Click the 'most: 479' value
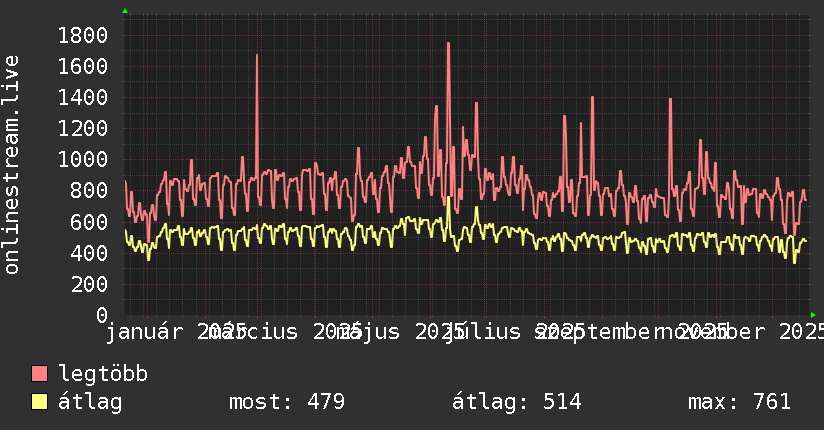The height and width of the screenshot is (430, 824). click(287, 402)
